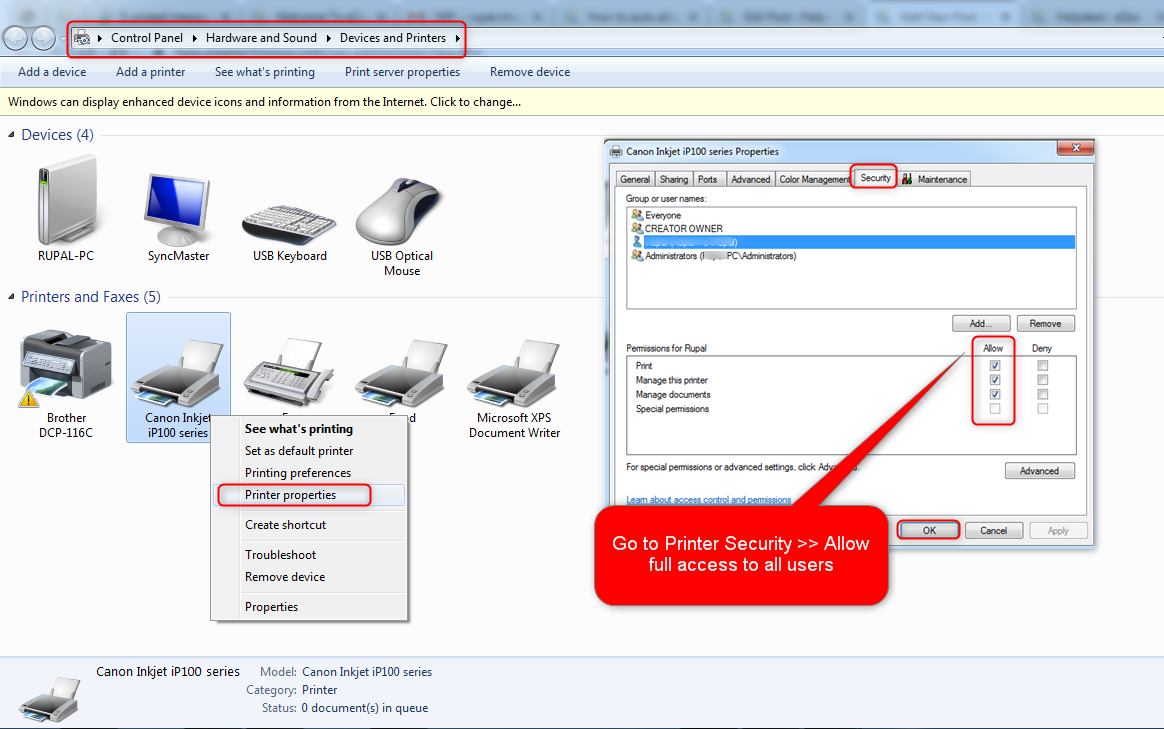Click the Forward navigation arrow
The width and height of the screenshot is (1164, 729).
click(x=43, y=38)
